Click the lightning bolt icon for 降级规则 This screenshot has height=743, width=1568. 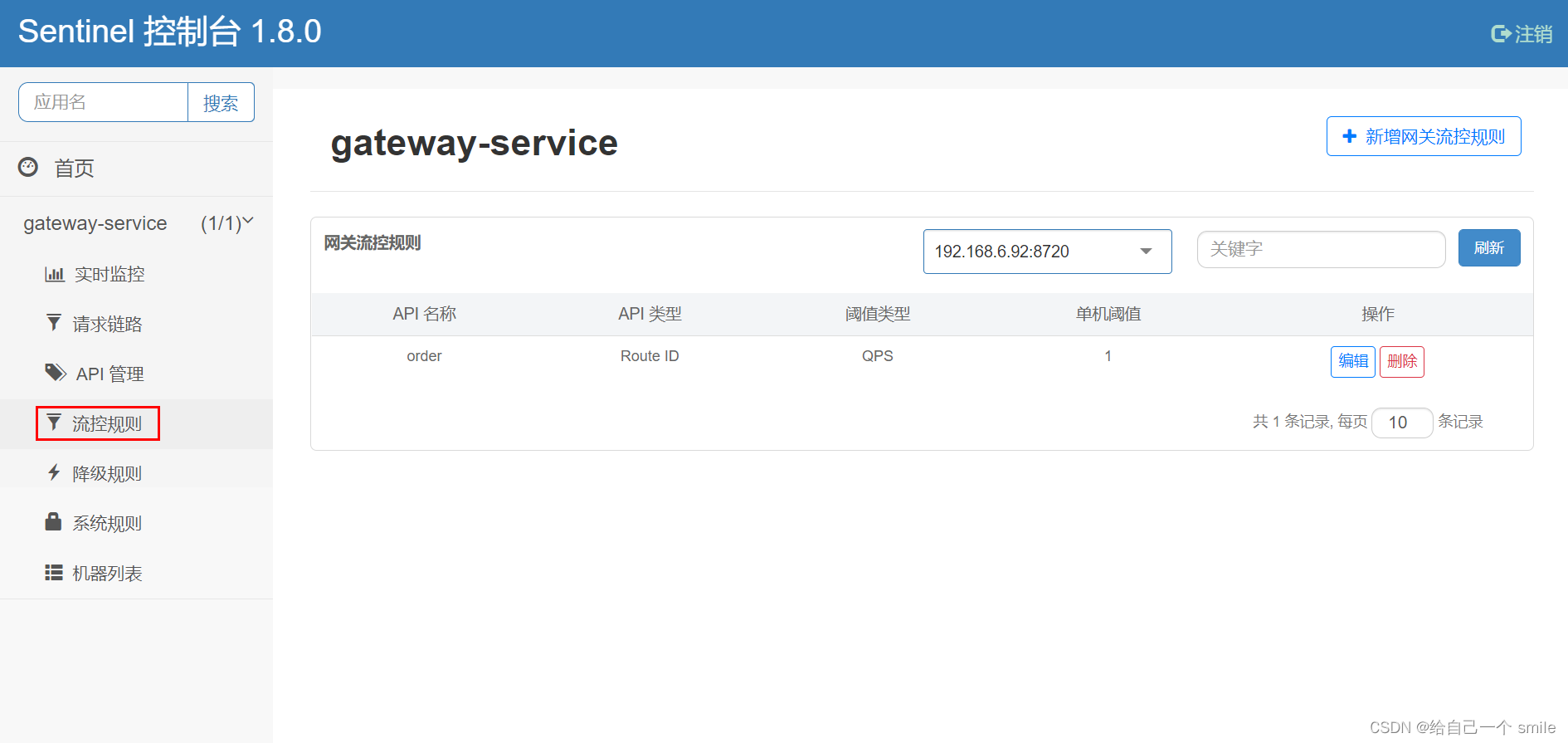[x=54, y=472]
